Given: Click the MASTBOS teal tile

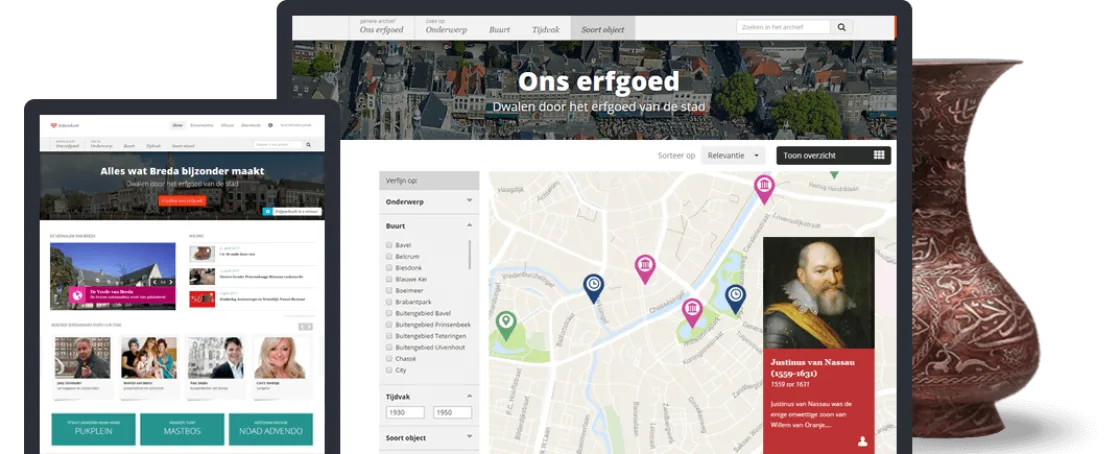Looking at the screenshot, I should click(182, 429).
